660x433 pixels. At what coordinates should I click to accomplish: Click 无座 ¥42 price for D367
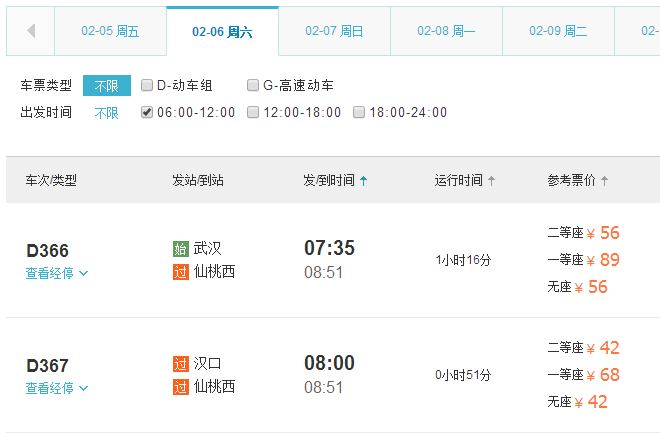[x=577, y=401]
